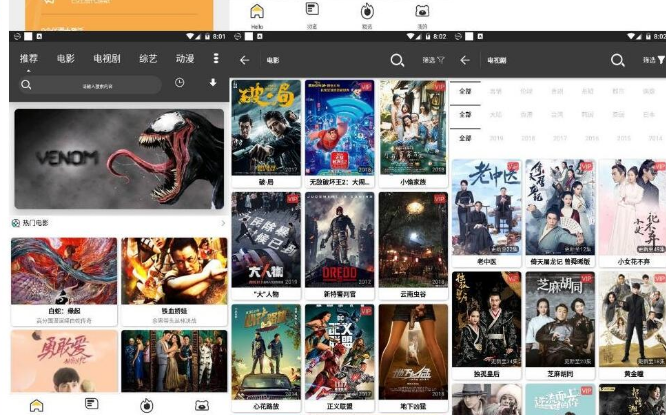Viewport: 666px width, 415px height.
Task: Expand 热门电影 section with the chevron arrow
Action: [223, 223]
